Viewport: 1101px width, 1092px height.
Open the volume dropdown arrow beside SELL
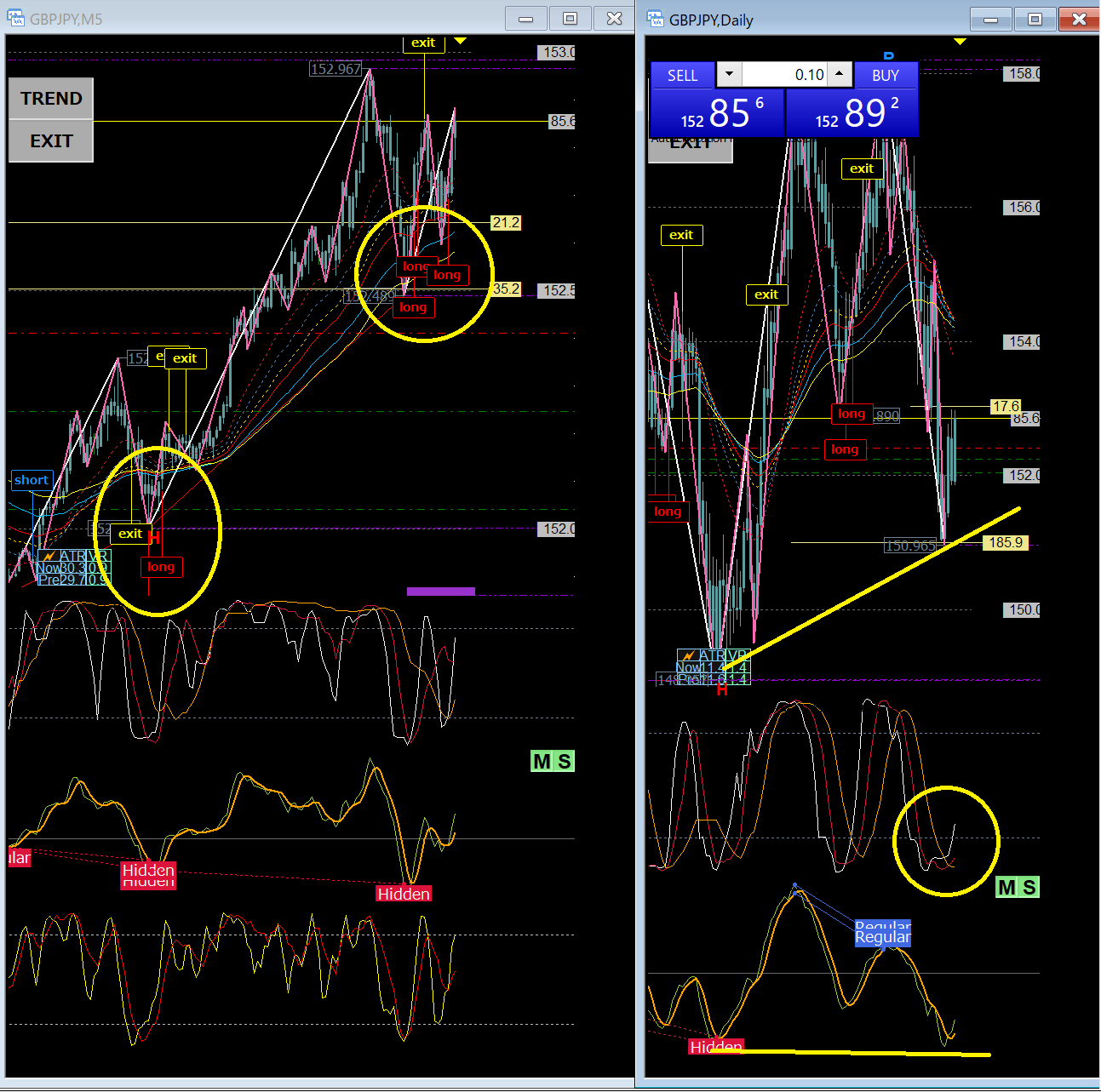click(729, 75)
